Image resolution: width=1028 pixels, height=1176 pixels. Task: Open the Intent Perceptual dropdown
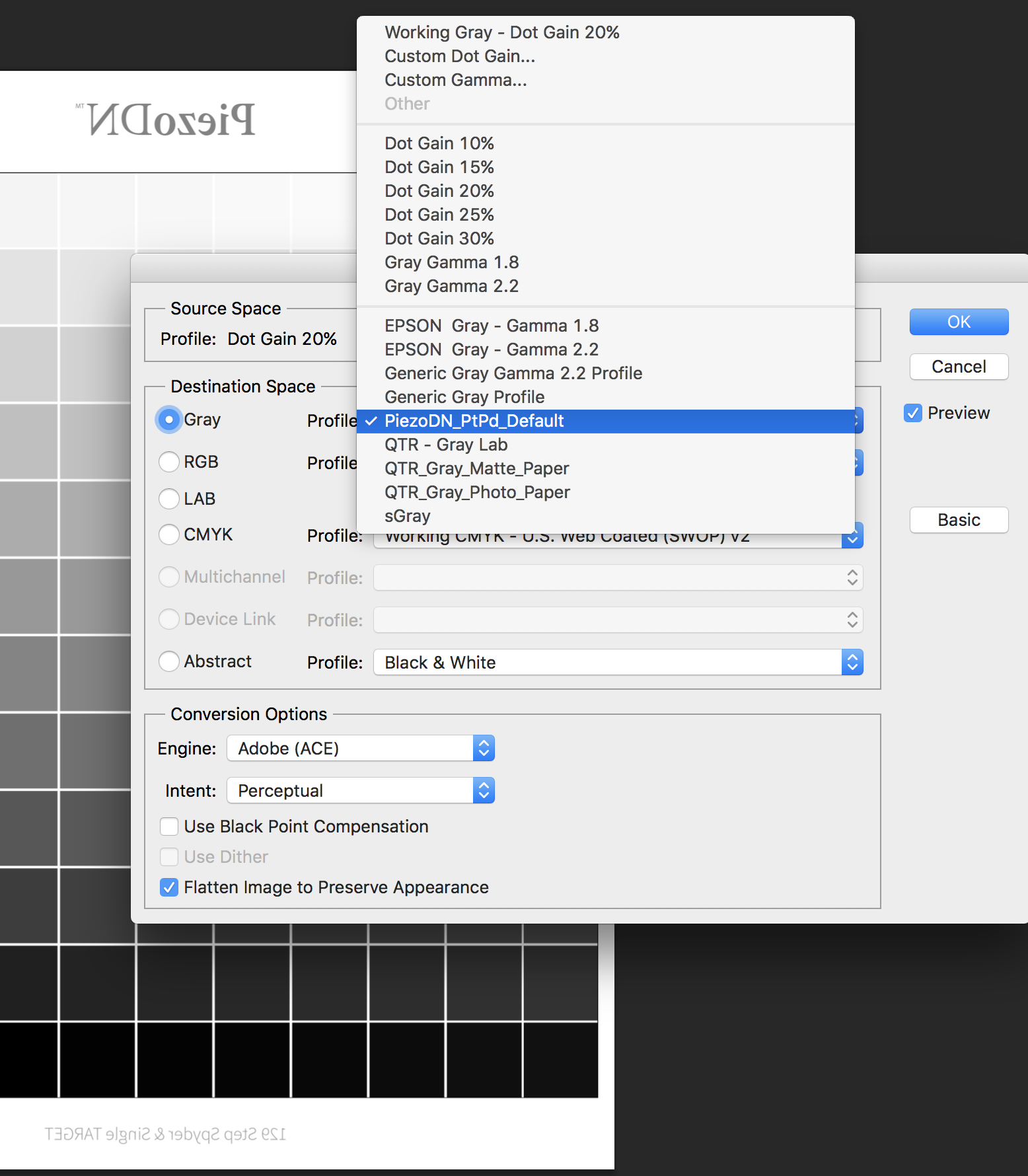pos(361,791)
